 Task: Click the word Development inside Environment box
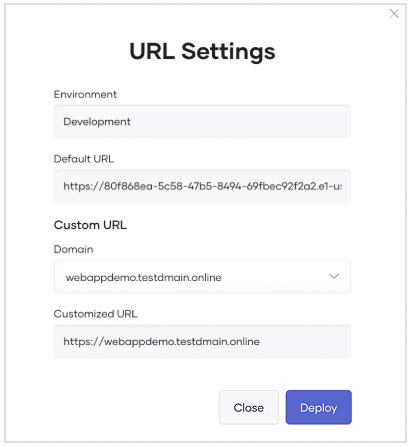[97, 122]
